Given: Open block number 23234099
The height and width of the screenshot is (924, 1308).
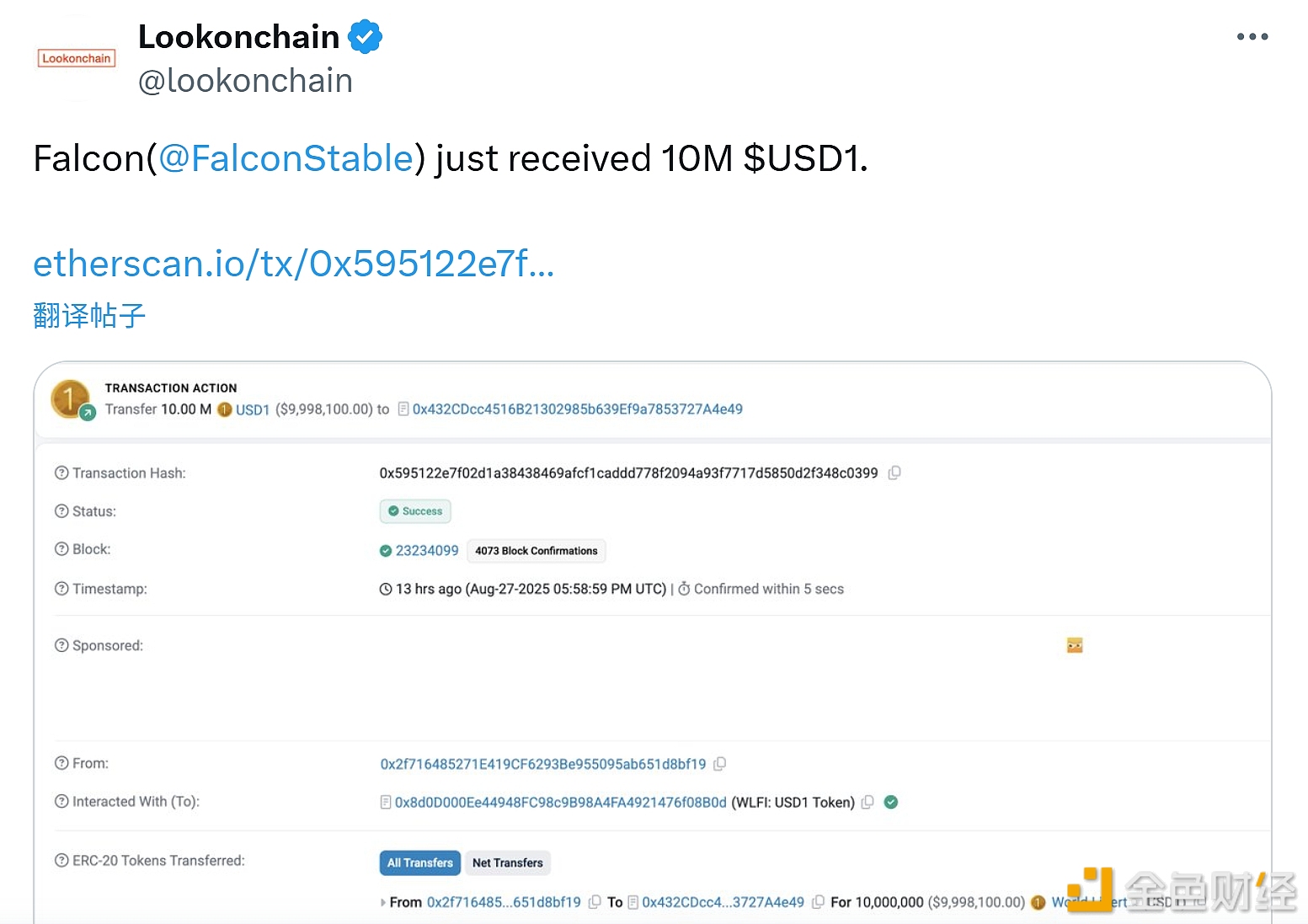Looking at the screenshot, I should click(x=427, y=551).
